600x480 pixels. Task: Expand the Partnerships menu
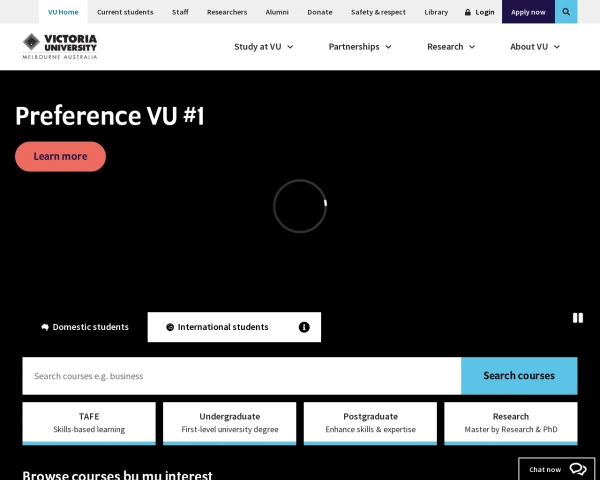pos(360,47)
